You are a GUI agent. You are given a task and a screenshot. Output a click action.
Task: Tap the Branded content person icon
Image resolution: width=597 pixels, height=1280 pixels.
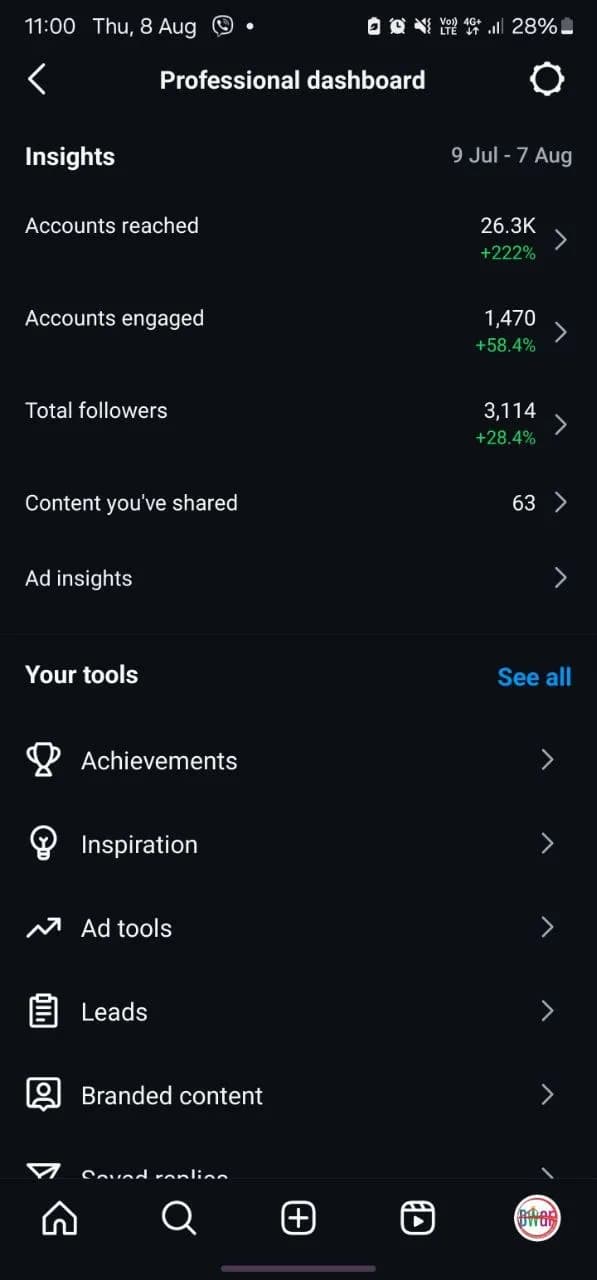[x=43, y=1095]
